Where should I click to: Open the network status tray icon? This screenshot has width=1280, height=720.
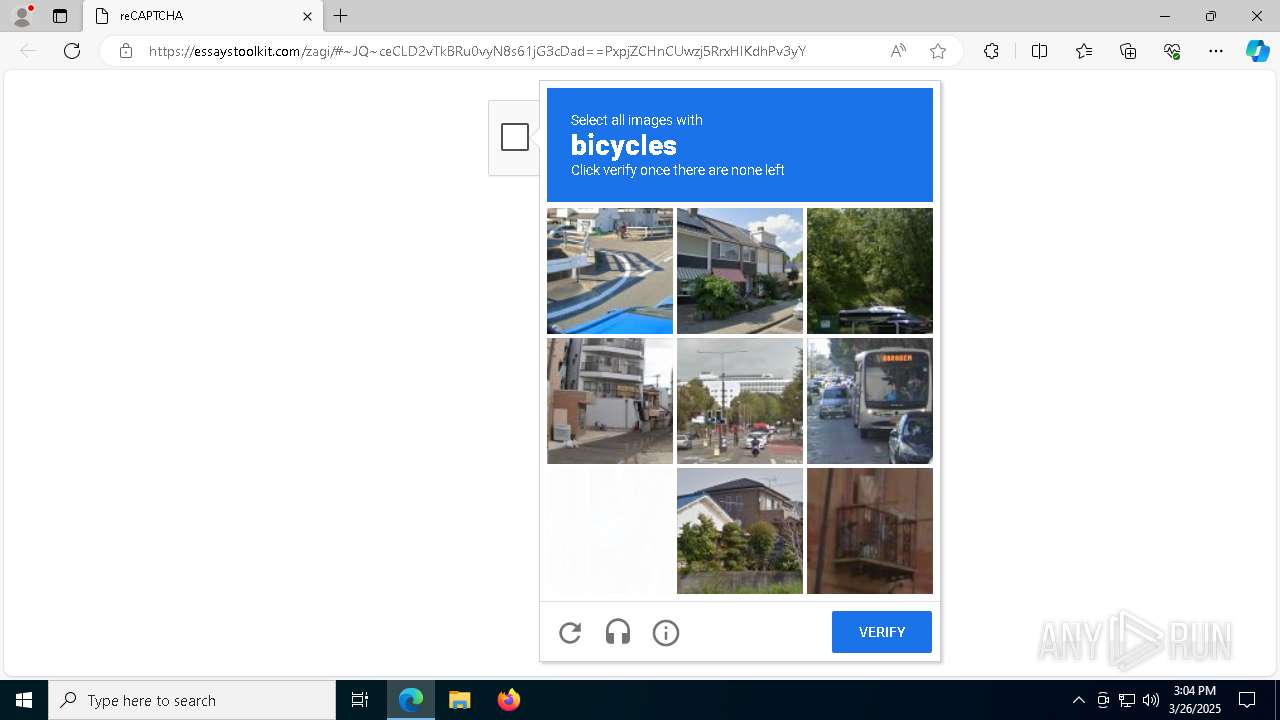click(x=1127, y=700)
